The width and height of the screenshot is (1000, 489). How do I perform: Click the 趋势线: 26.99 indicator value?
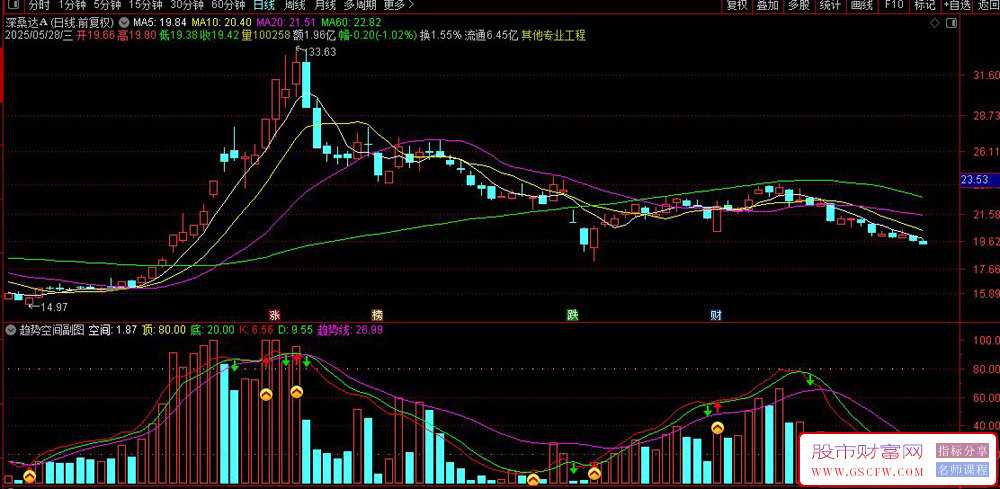point(349,330)
